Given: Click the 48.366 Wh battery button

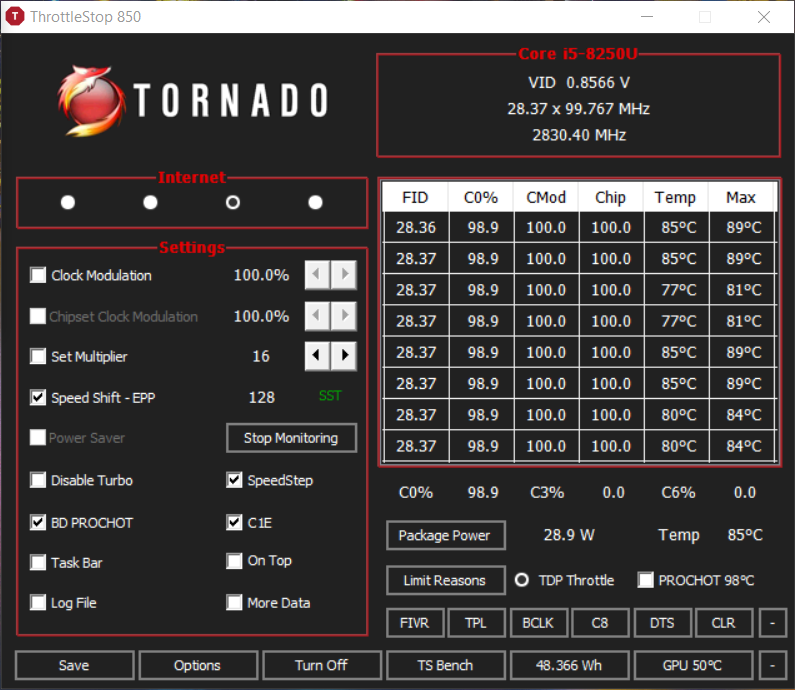Looking at the screenshot, I should [569, 665].
